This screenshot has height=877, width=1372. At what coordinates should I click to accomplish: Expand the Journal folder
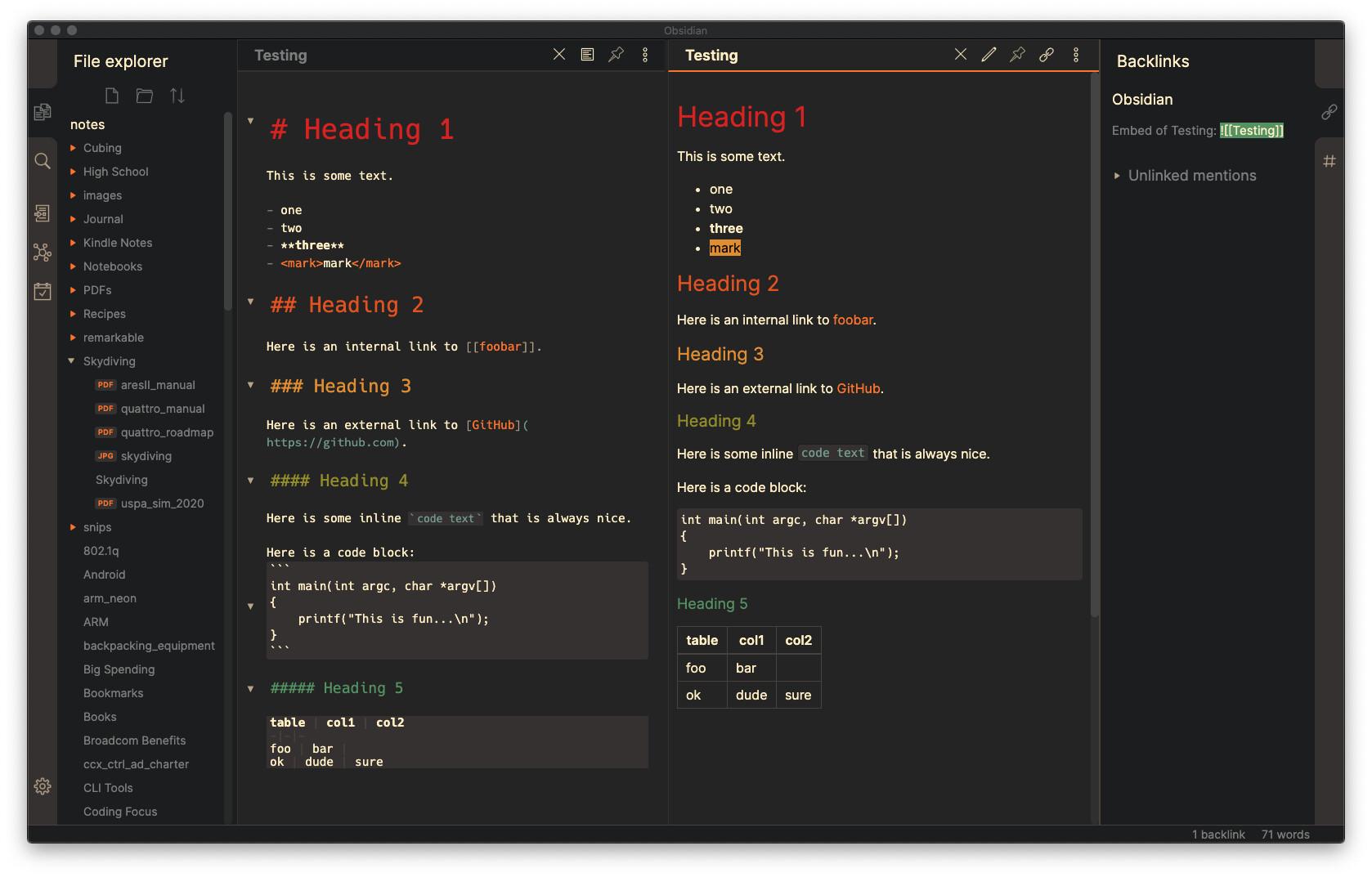74,219
